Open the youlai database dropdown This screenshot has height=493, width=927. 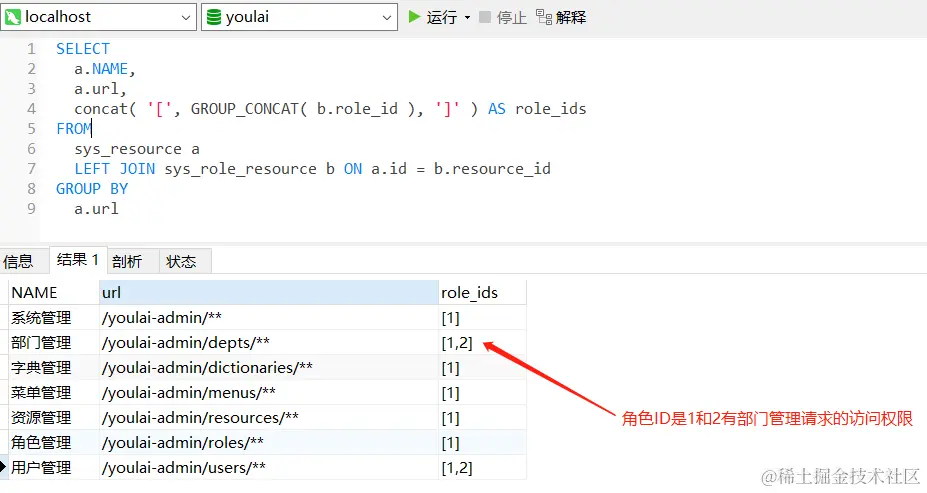coord(299,17)
